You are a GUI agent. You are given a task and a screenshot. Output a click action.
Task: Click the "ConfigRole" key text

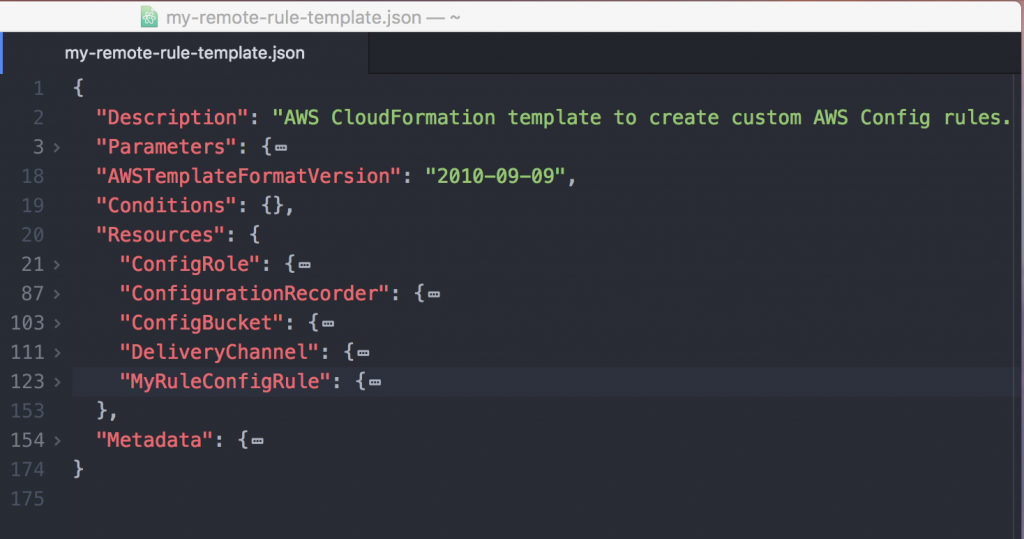click(189, 265)
